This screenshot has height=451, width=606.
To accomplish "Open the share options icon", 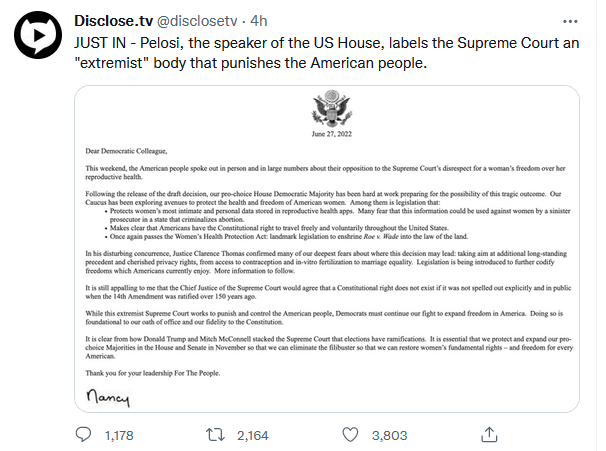I will tap(491, 435).
